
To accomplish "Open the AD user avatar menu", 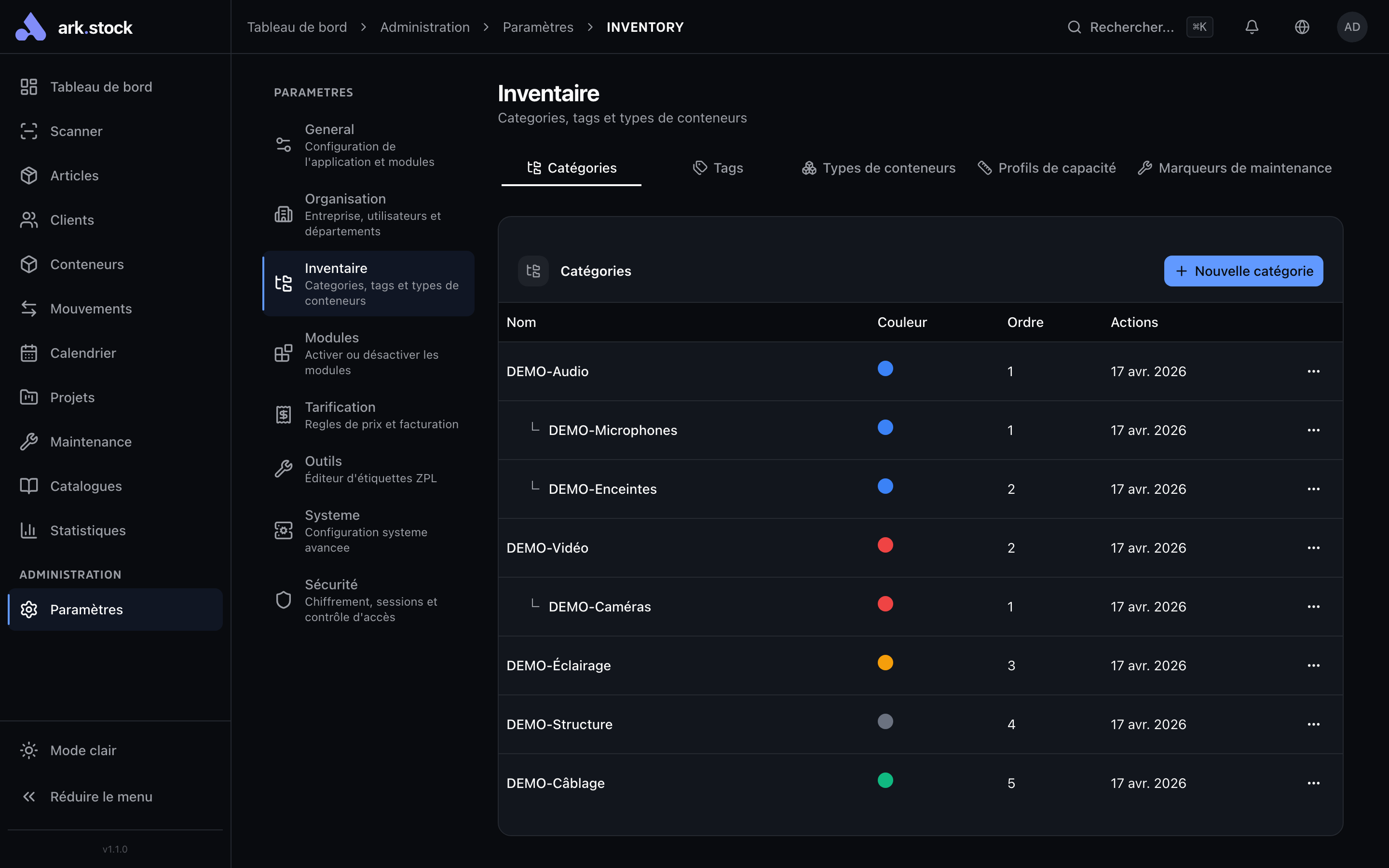I will [x=1352, y=27].
